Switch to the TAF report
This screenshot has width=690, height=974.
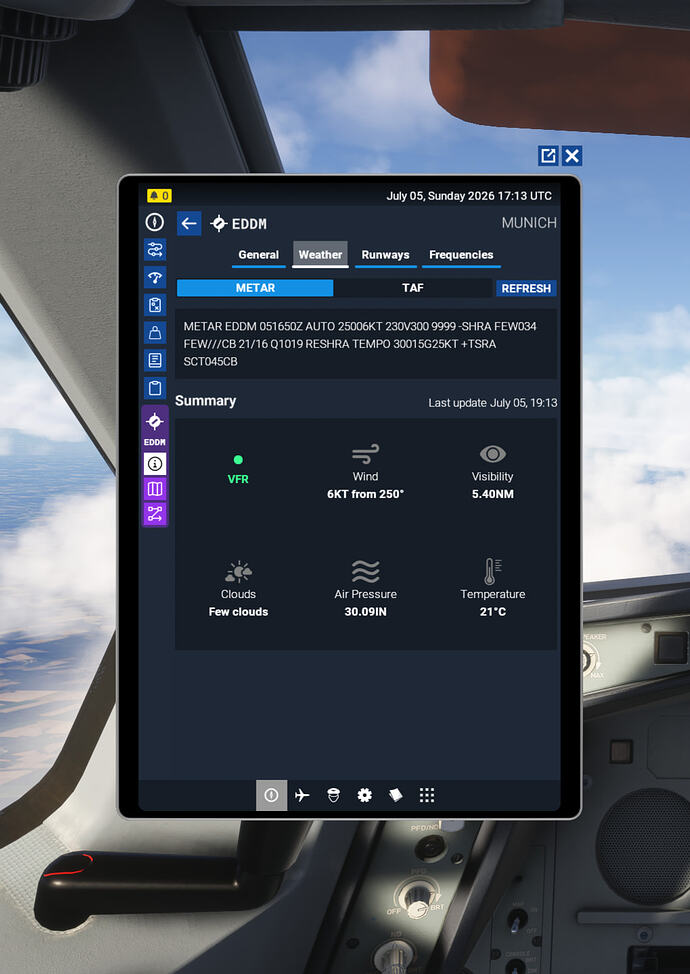coord(412,288)
